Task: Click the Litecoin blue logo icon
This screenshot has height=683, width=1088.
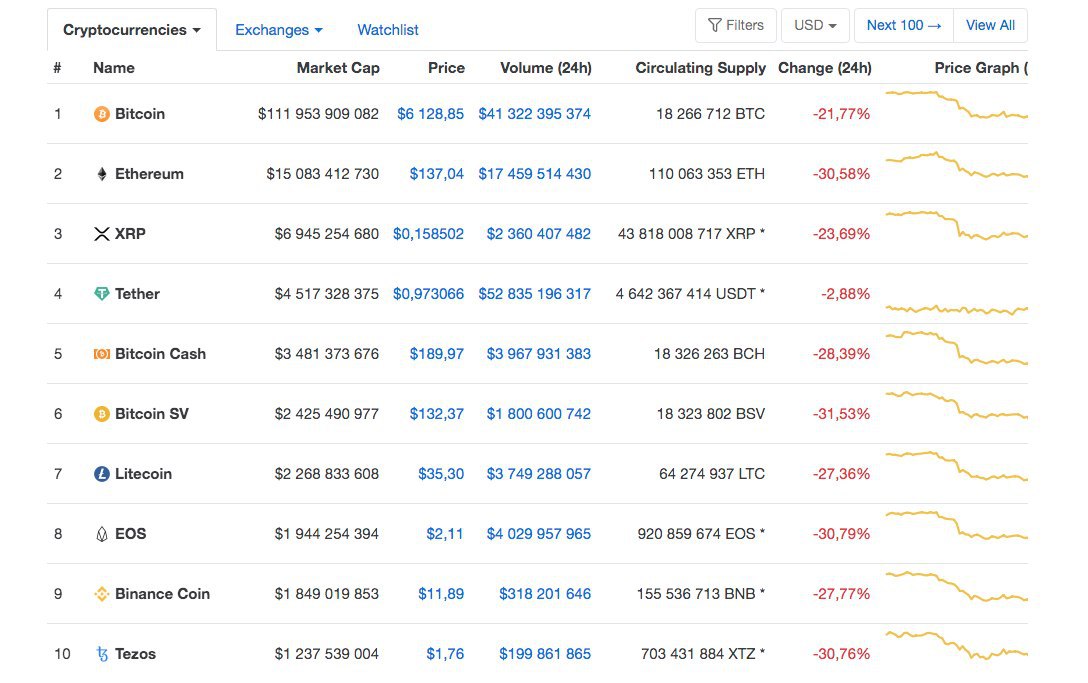Action: point(101,474)
